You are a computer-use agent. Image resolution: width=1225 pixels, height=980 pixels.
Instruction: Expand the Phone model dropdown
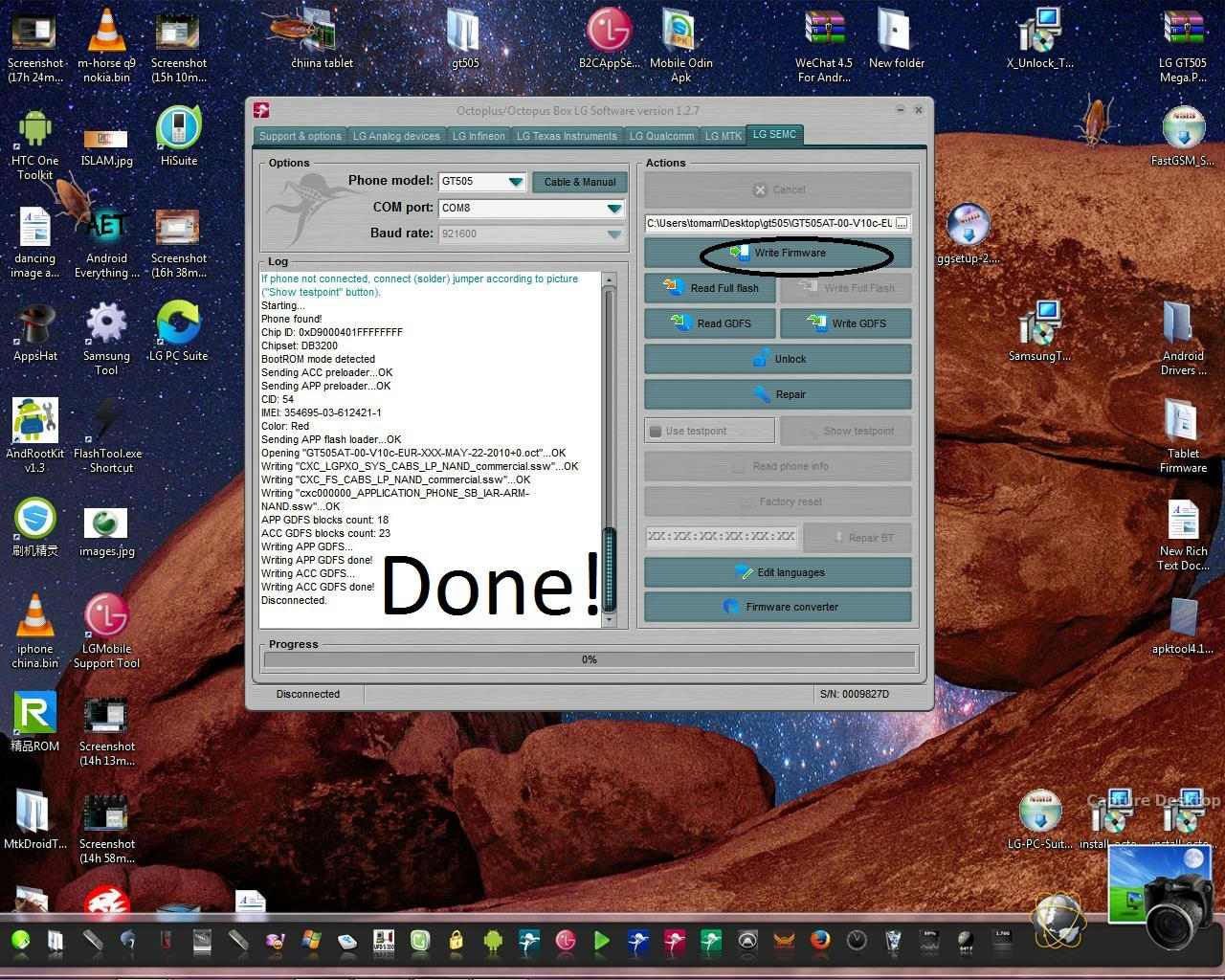coord(516,182)
